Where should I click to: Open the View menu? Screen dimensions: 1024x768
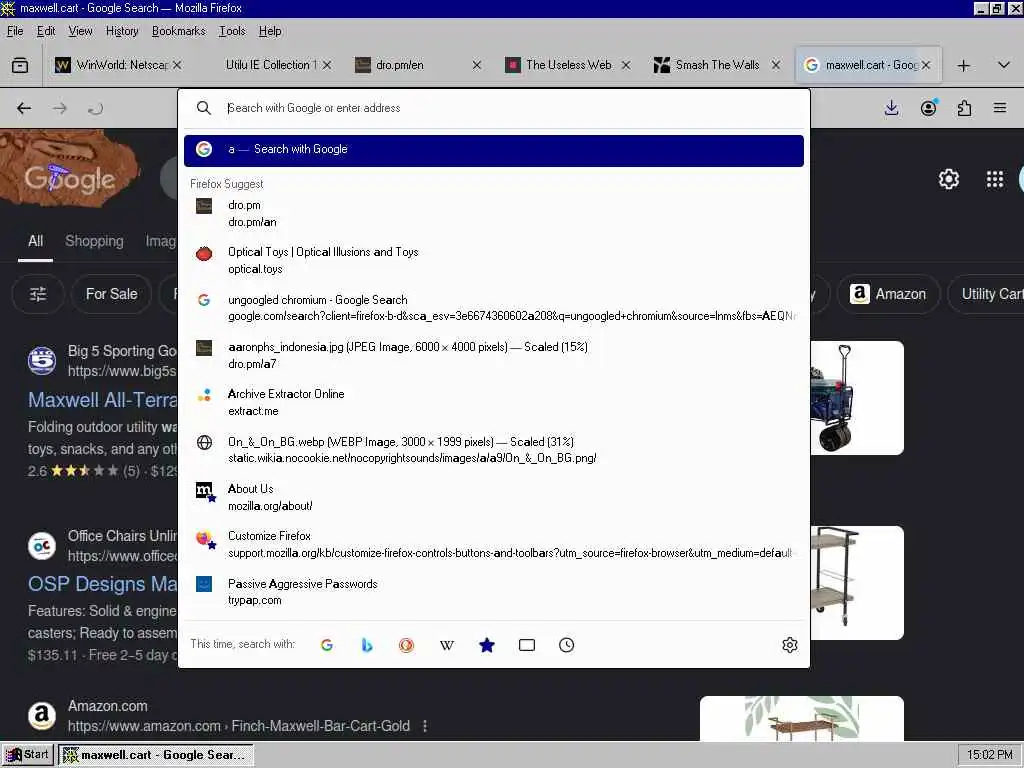[x=80, y=31]
